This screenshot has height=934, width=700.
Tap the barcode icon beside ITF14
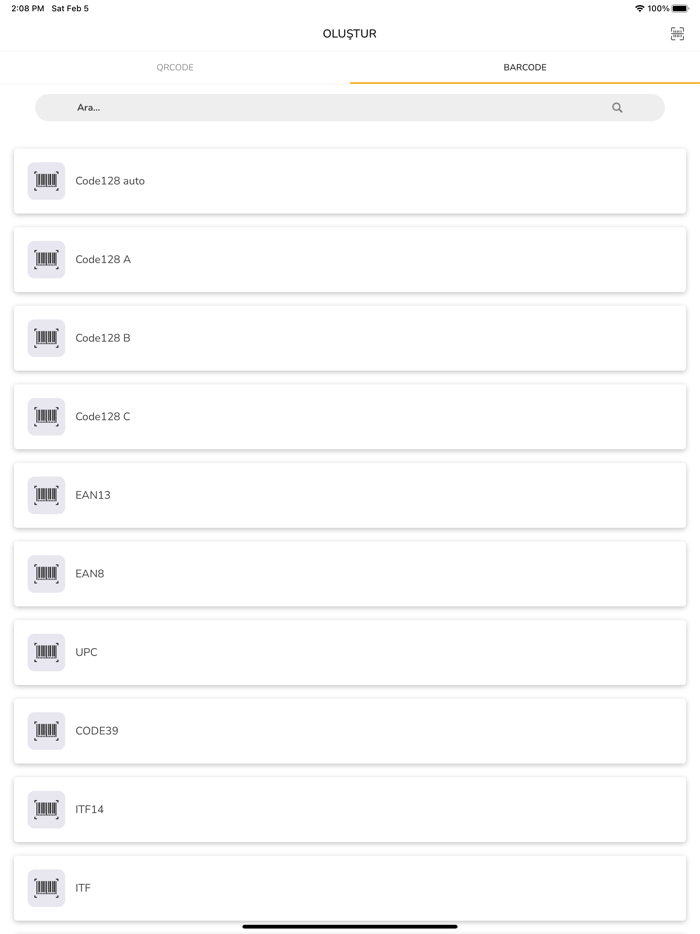(46, 809)
